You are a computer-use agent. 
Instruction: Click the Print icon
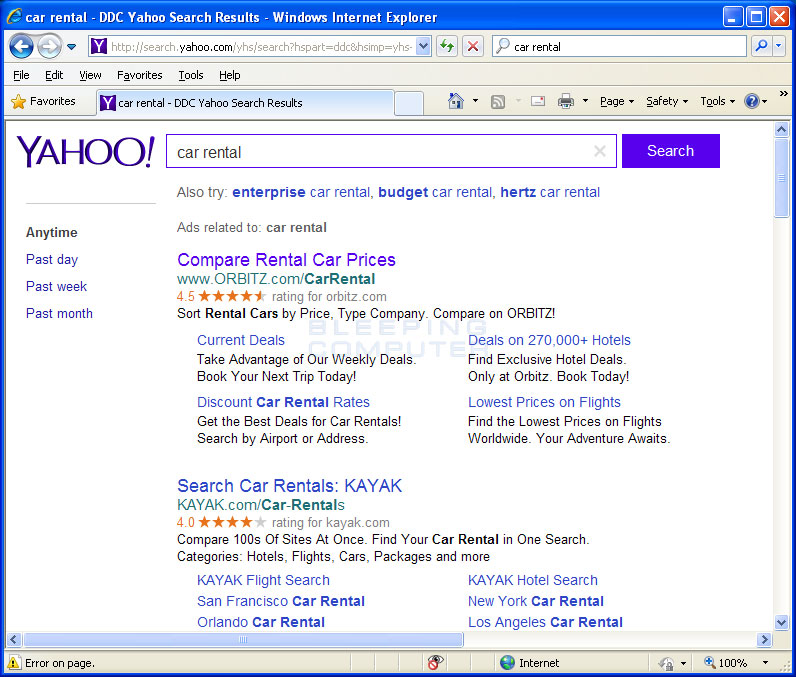click(x=566, y=101)
